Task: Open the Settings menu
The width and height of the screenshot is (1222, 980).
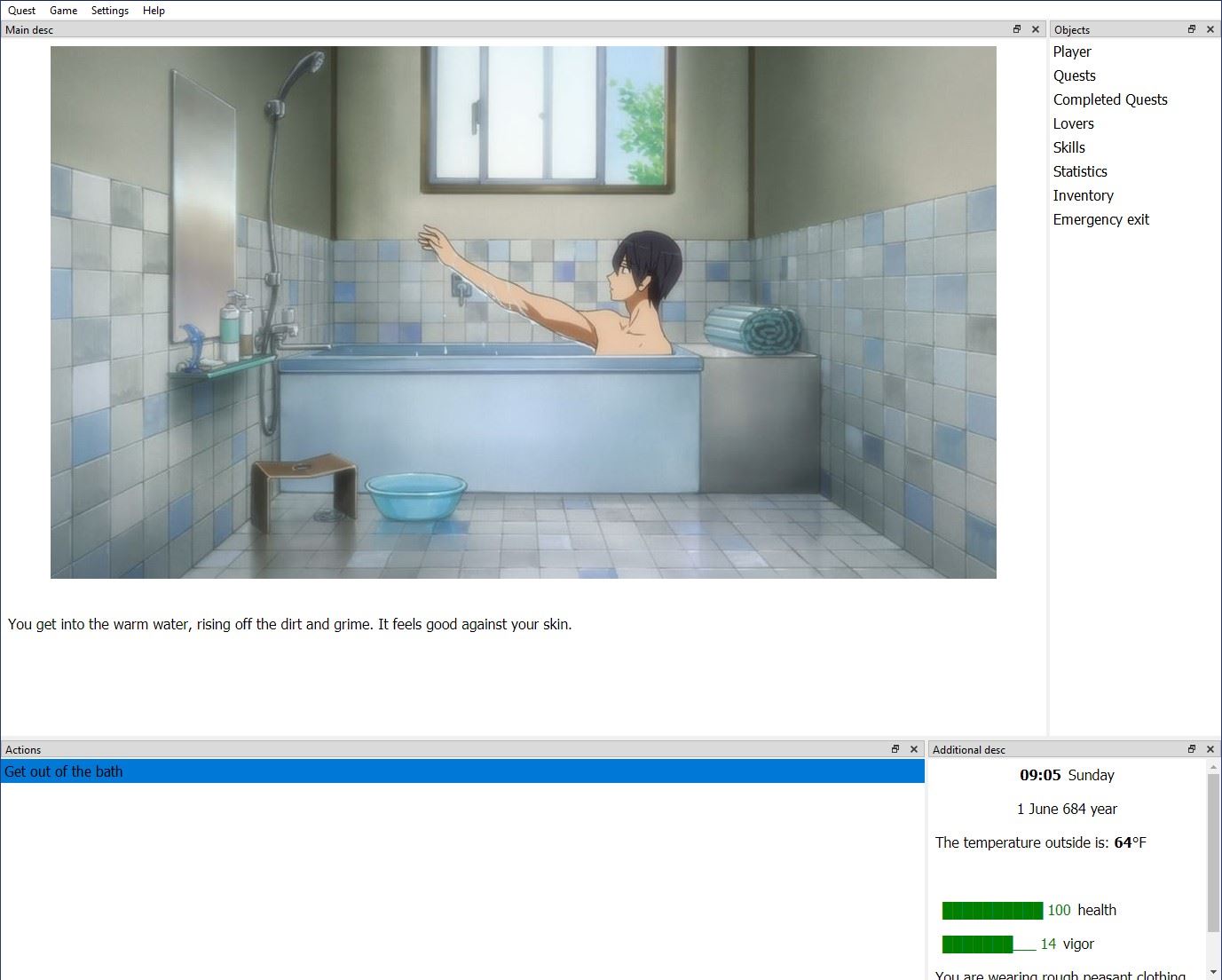Action: (109, 11)
